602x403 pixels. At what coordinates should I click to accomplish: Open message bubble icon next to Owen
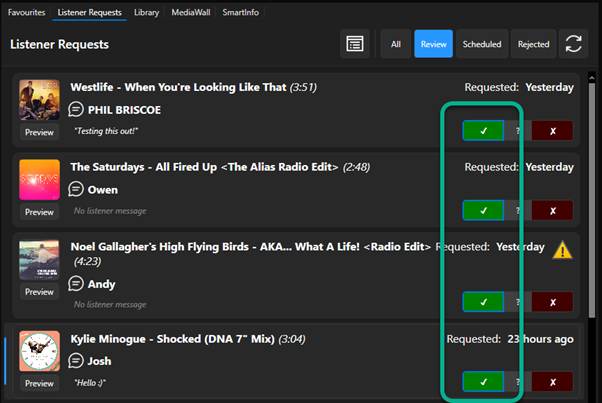click(x=76, y=189)
